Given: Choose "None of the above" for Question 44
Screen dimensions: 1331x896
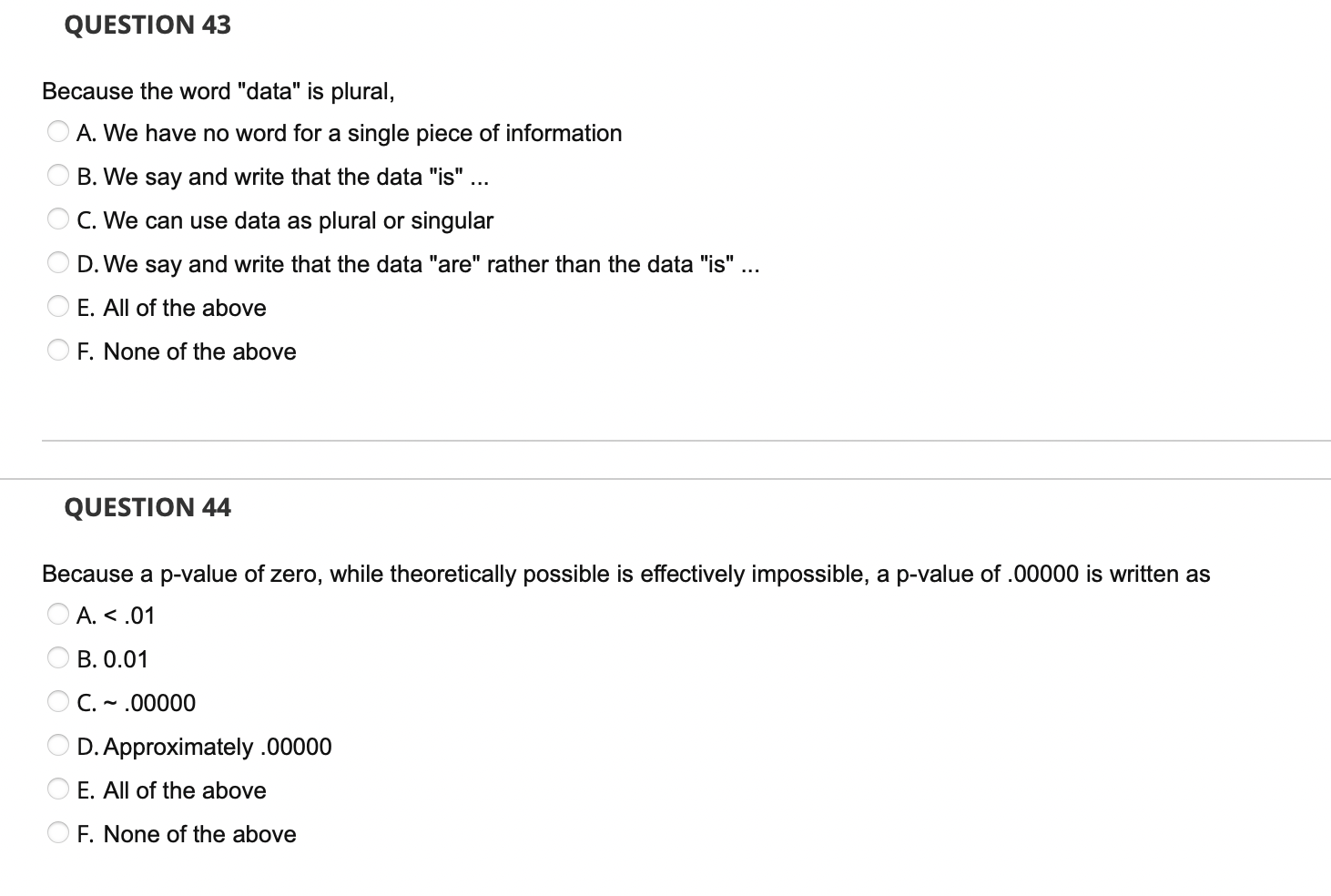Looking at the screenshot, I should pos(57,832).
